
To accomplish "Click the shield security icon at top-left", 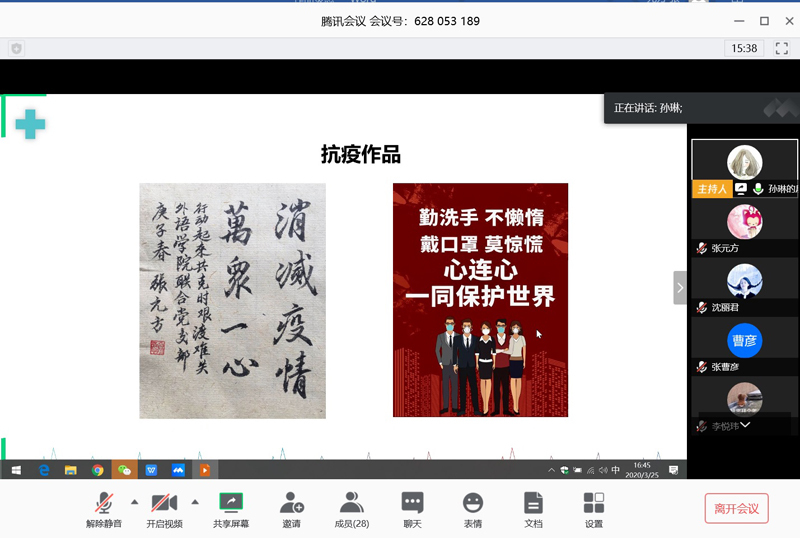I will (x=16, y=48).
